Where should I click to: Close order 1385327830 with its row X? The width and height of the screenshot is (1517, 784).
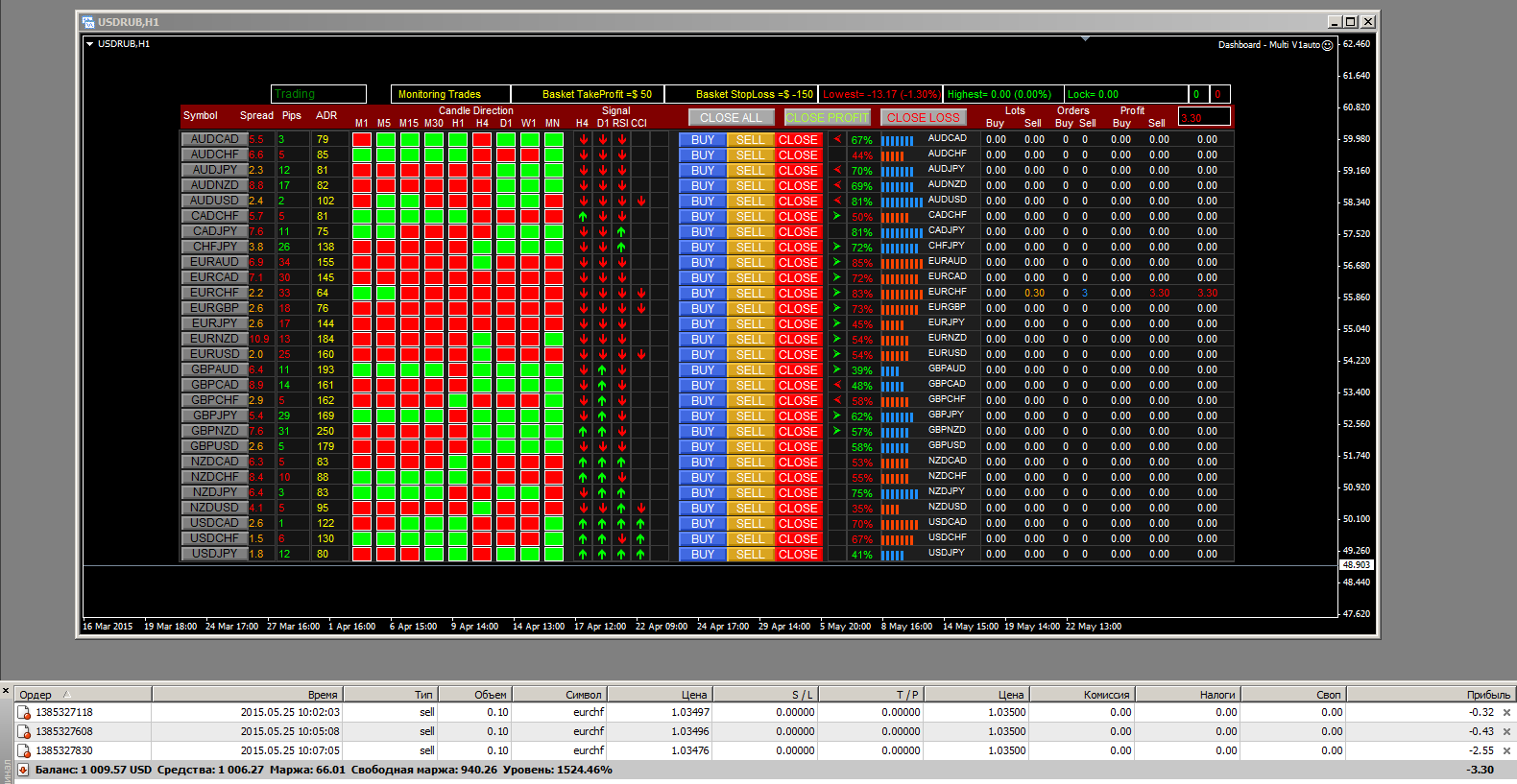(1506, 750)
